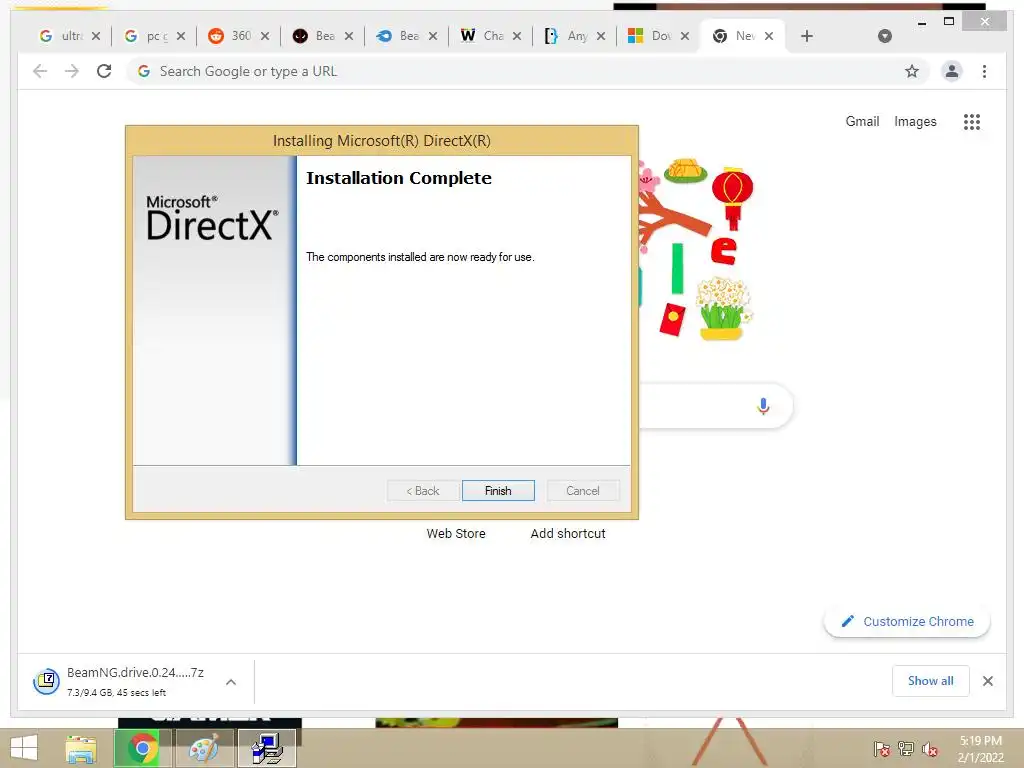Click the greyed Cancel button in DirectX dialog
This screenshot has height=768, width=1024.
583,490
